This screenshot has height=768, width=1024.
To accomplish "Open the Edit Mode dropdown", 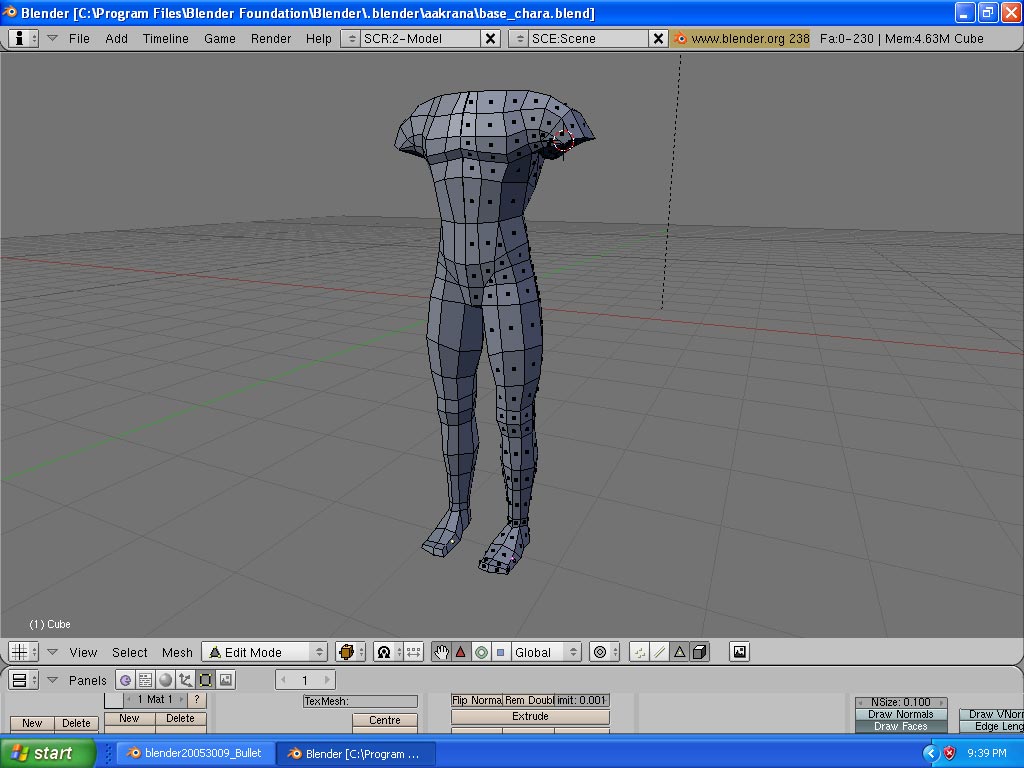I will pos(264,652).
